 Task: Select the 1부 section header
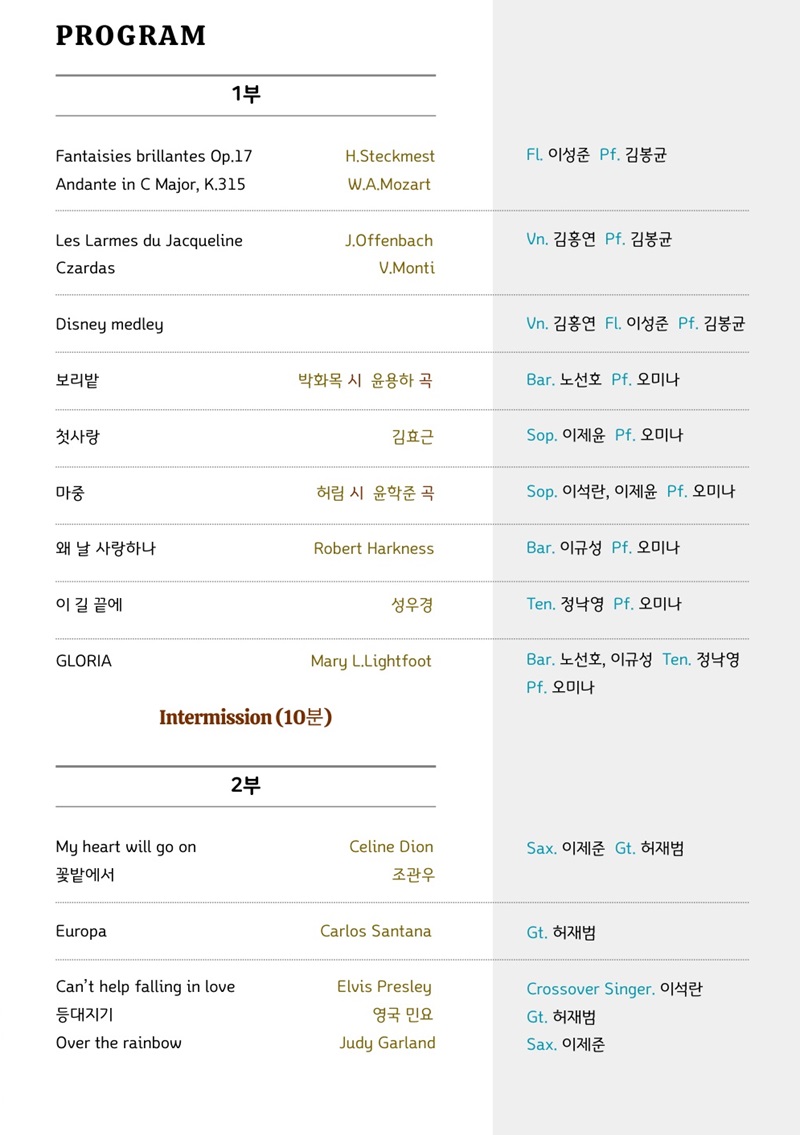[245, 95]
